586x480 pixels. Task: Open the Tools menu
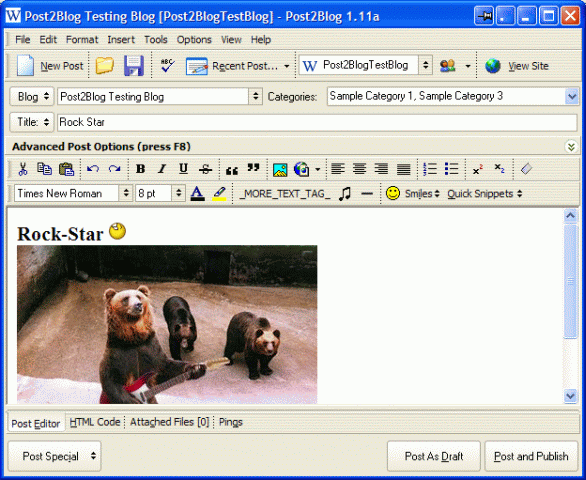pyautogui.click(x=156, y=40)
